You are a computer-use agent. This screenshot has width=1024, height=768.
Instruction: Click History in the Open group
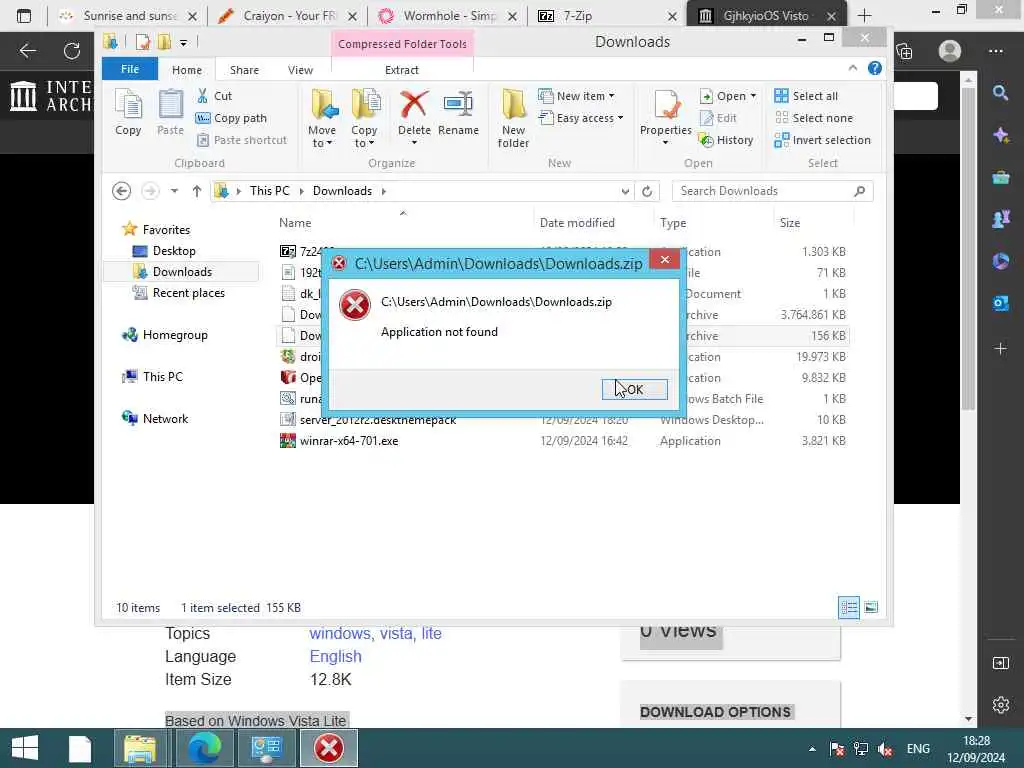[x=726, y=140]
